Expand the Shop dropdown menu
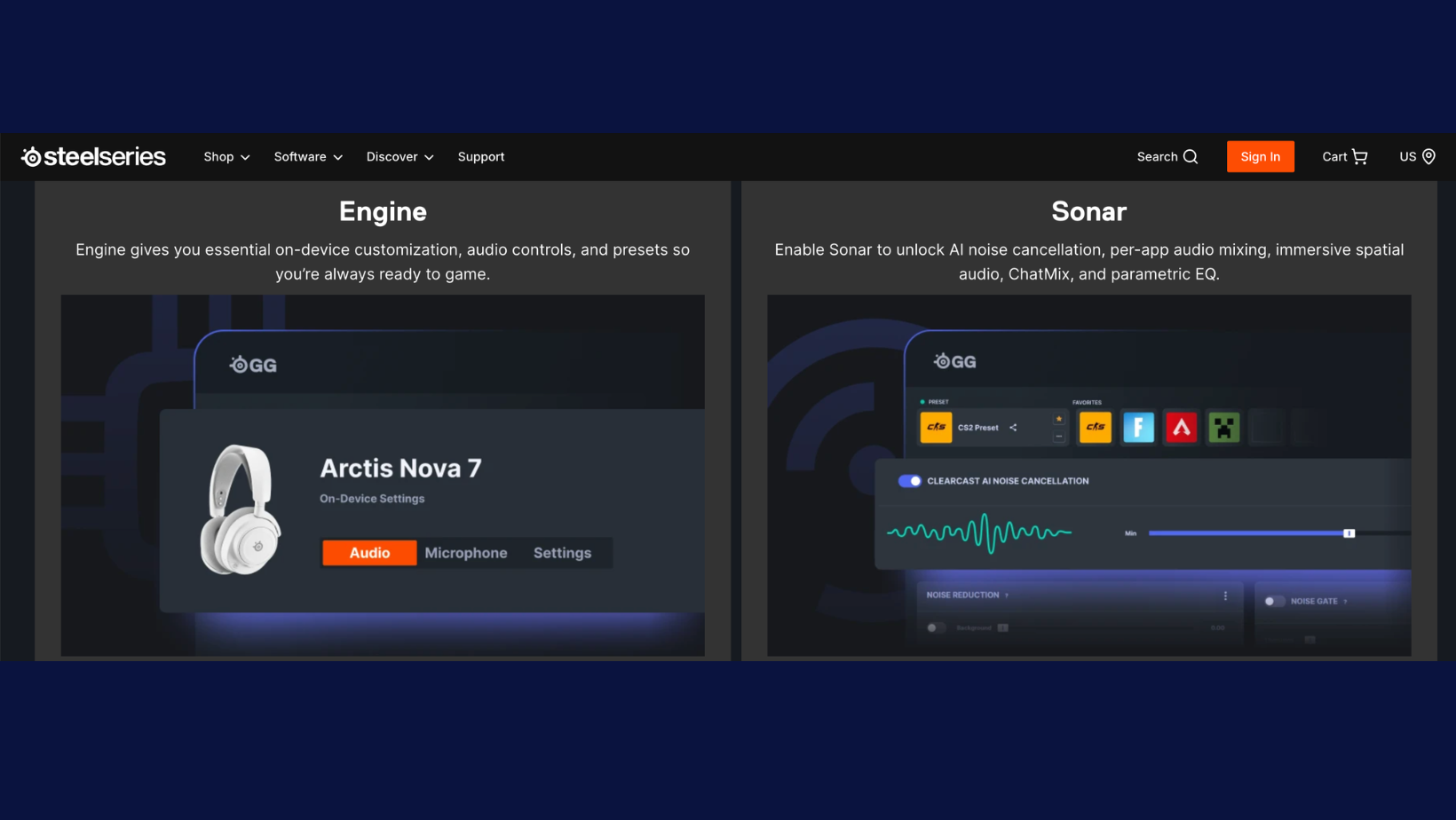The height and width of the screenshot is (820, 1456). (x=226, y=157)
